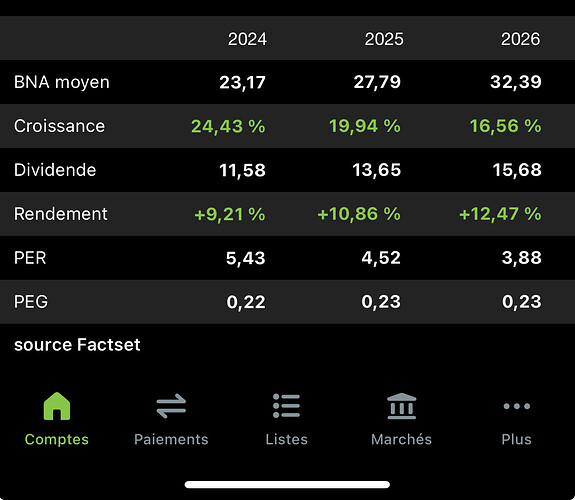Screen dimensions: 575x500
Task: Go to the Listes tab label
Action: (x=286, y=439)
